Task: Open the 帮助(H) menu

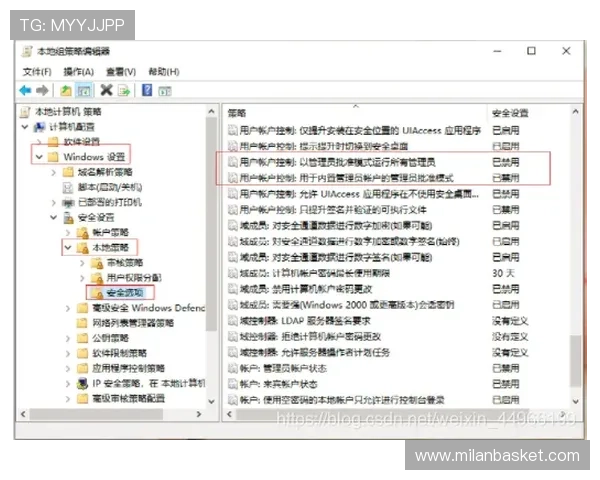Action: [164, 72]
